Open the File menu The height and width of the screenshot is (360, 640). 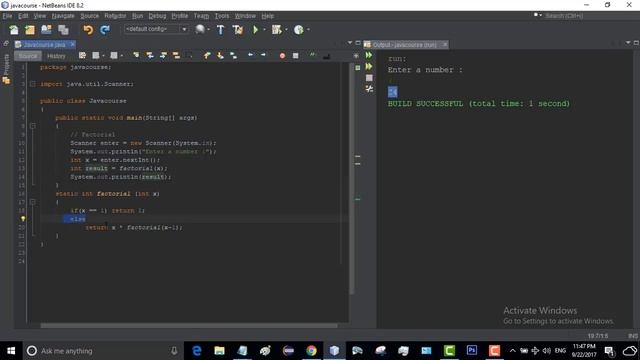point(7,16)
